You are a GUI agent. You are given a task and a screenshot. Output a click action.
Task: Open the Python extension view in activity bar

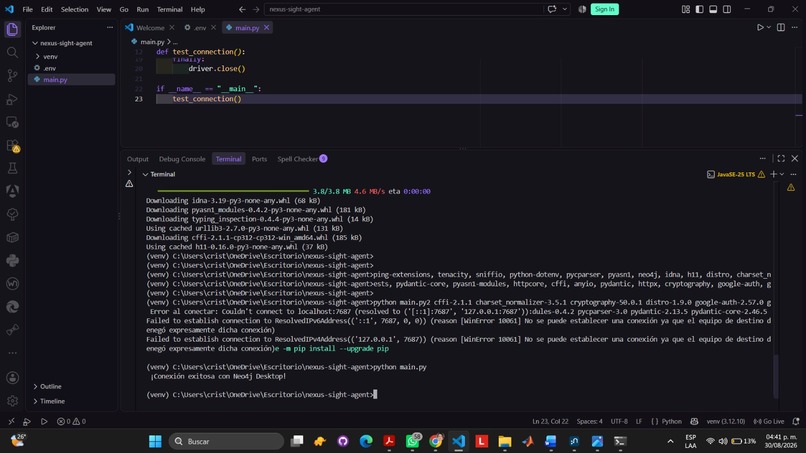coord(12,261)
